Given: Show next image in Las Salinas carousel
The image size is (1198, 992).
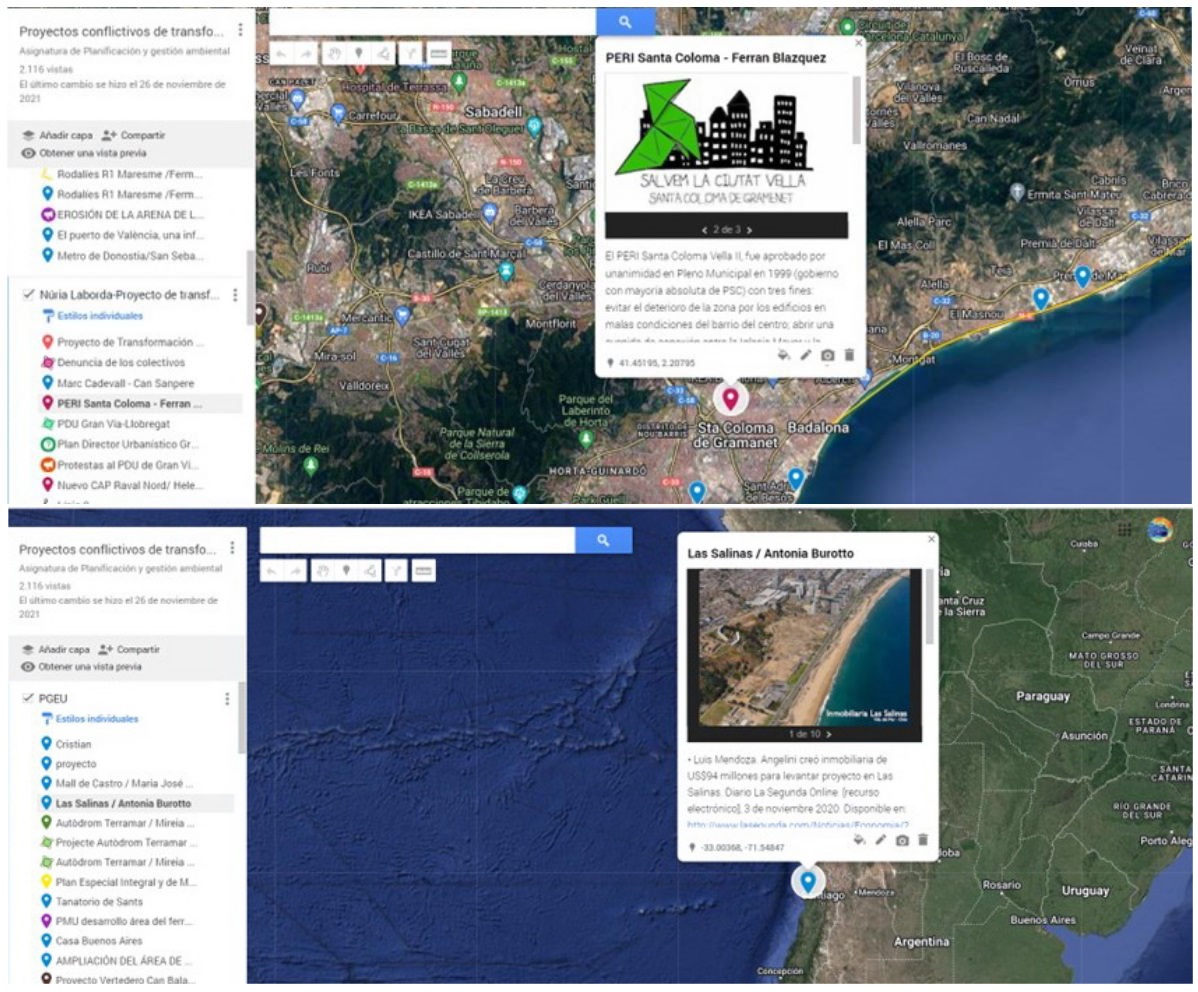Looking at the screenshot, I should click(828, 735).
